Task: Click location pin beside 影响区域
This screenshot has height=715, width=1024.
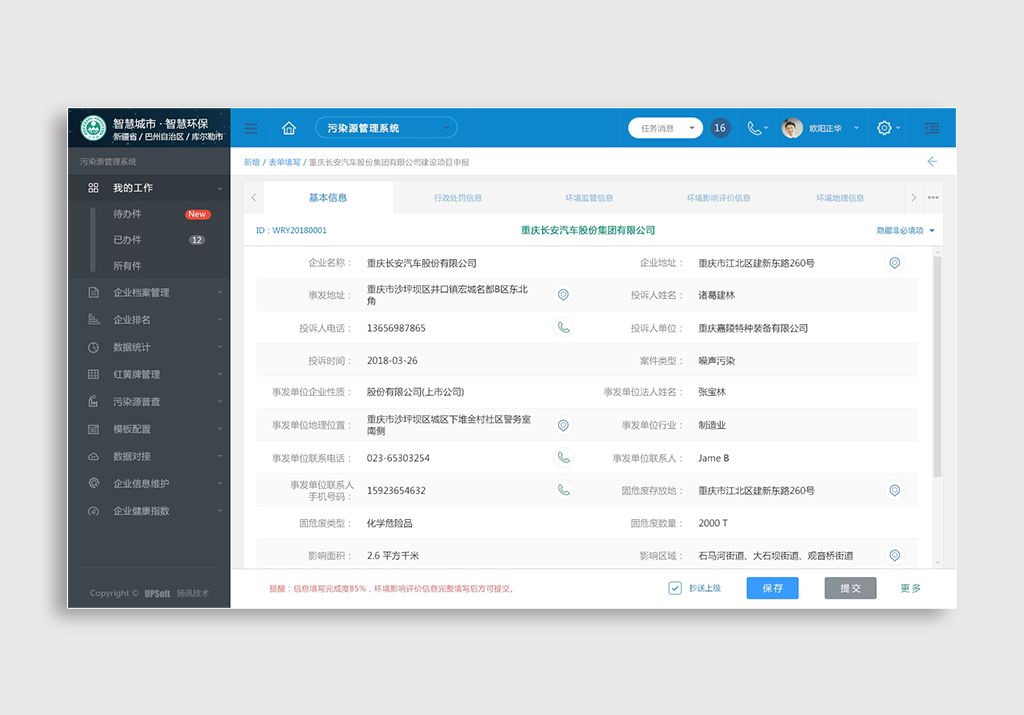Action: coord(895,555)
